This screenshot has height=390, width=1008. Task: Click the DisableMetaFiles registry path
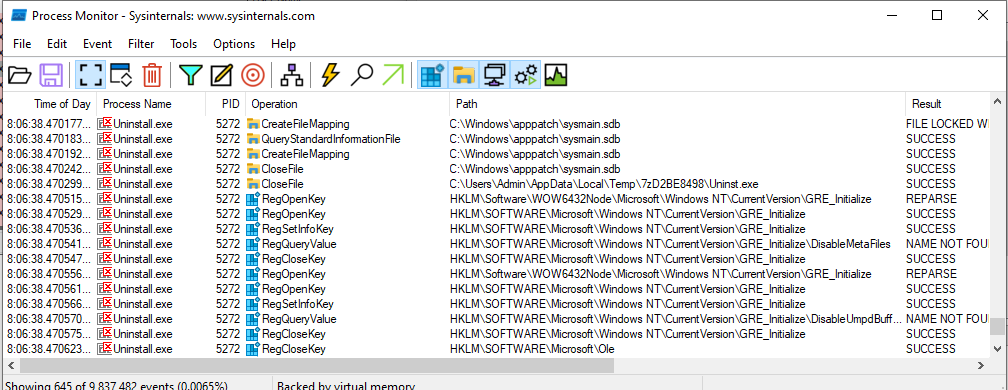670,244
